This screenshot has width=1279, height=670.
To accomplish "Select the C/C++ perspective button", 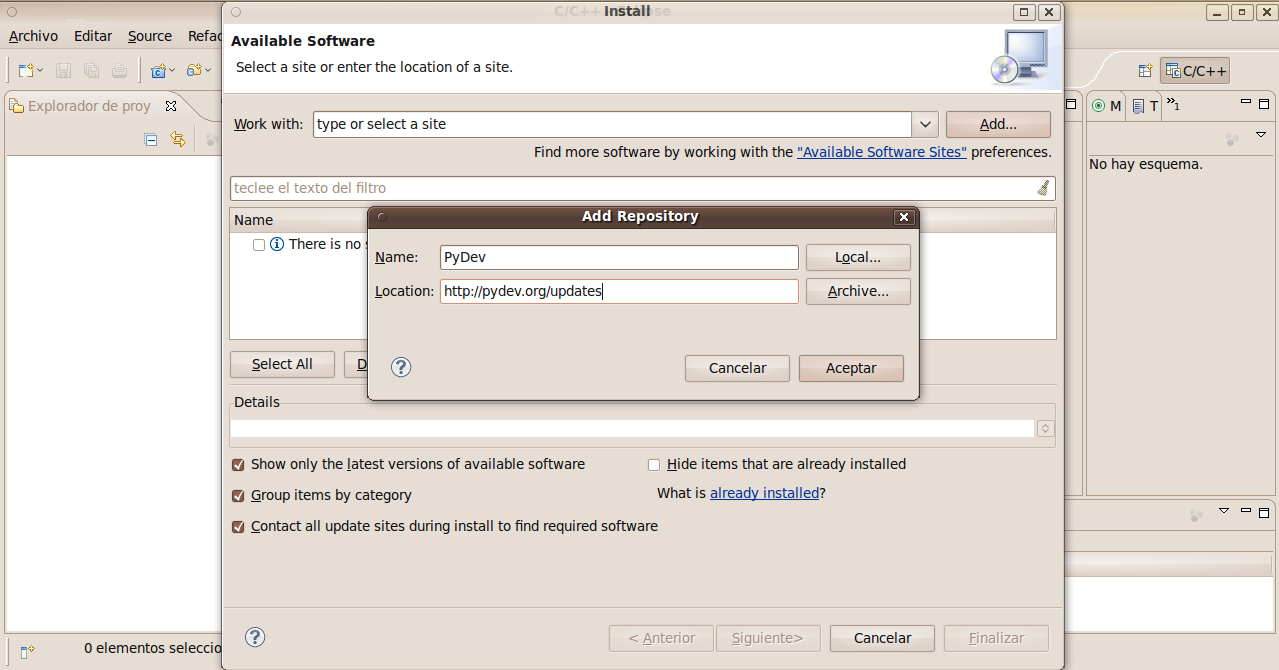I will point(1195,71).
